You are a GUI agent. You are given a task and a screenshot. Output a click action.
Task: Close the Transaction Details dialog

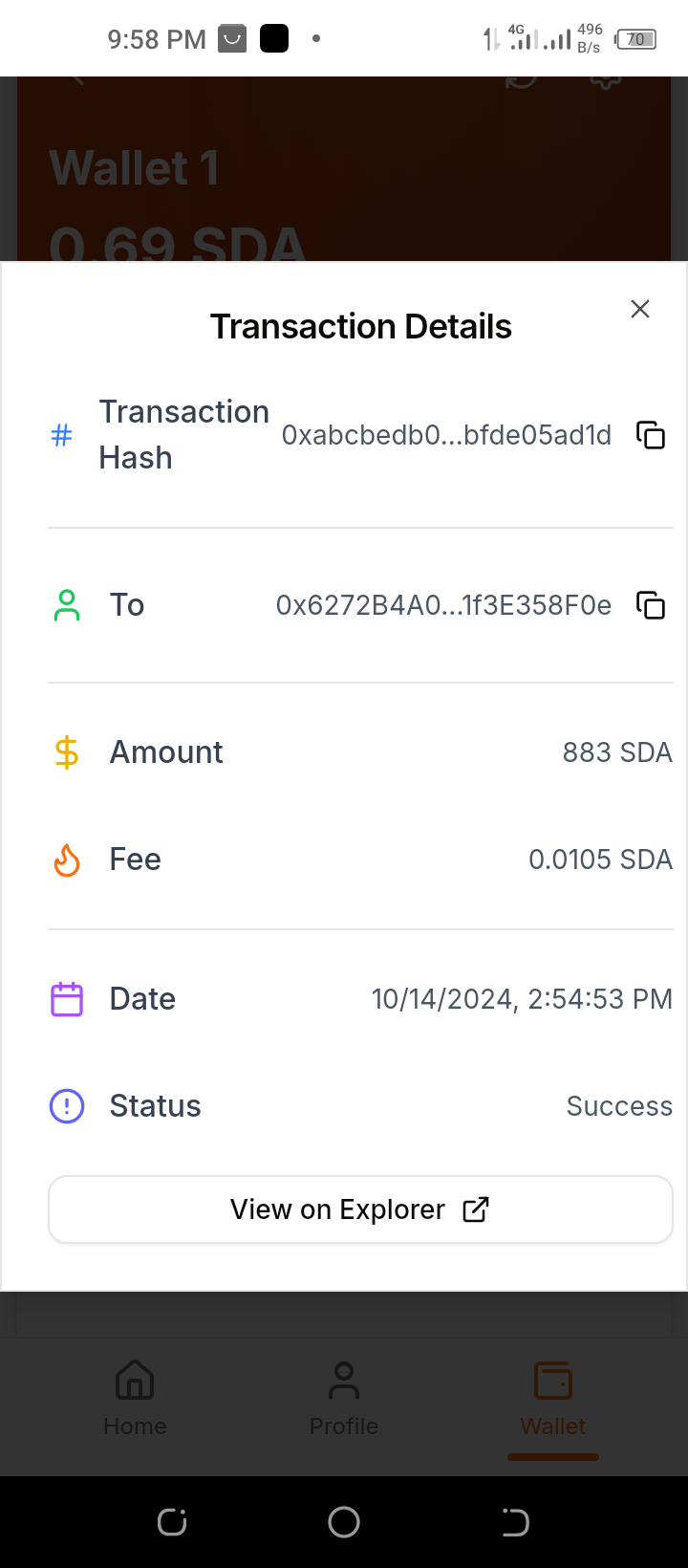pyautogui.click(x=640, y=309)
